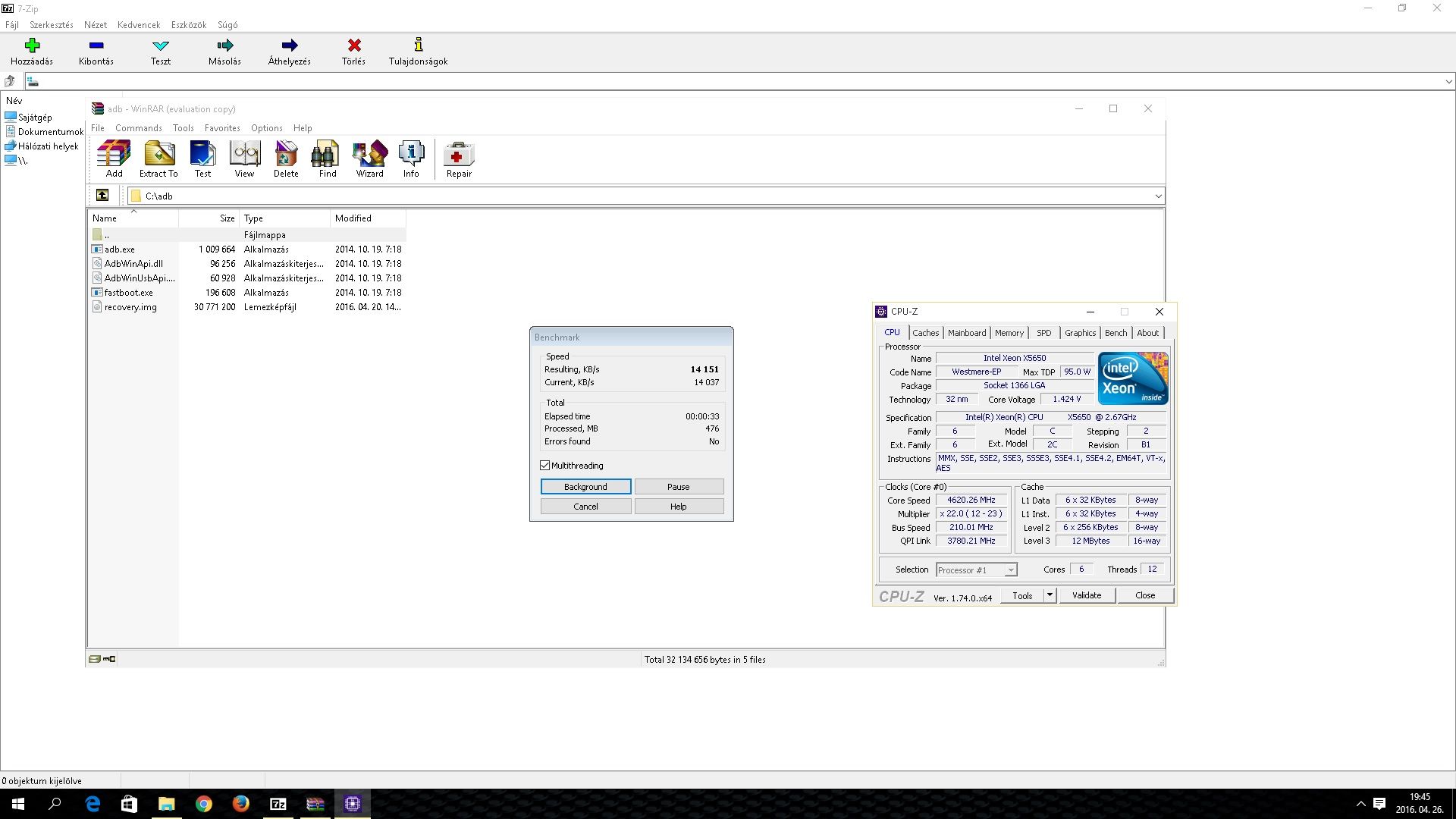
Task: Click the 7-Zip up-folder icon beside address bar
Action: (10, 81)
